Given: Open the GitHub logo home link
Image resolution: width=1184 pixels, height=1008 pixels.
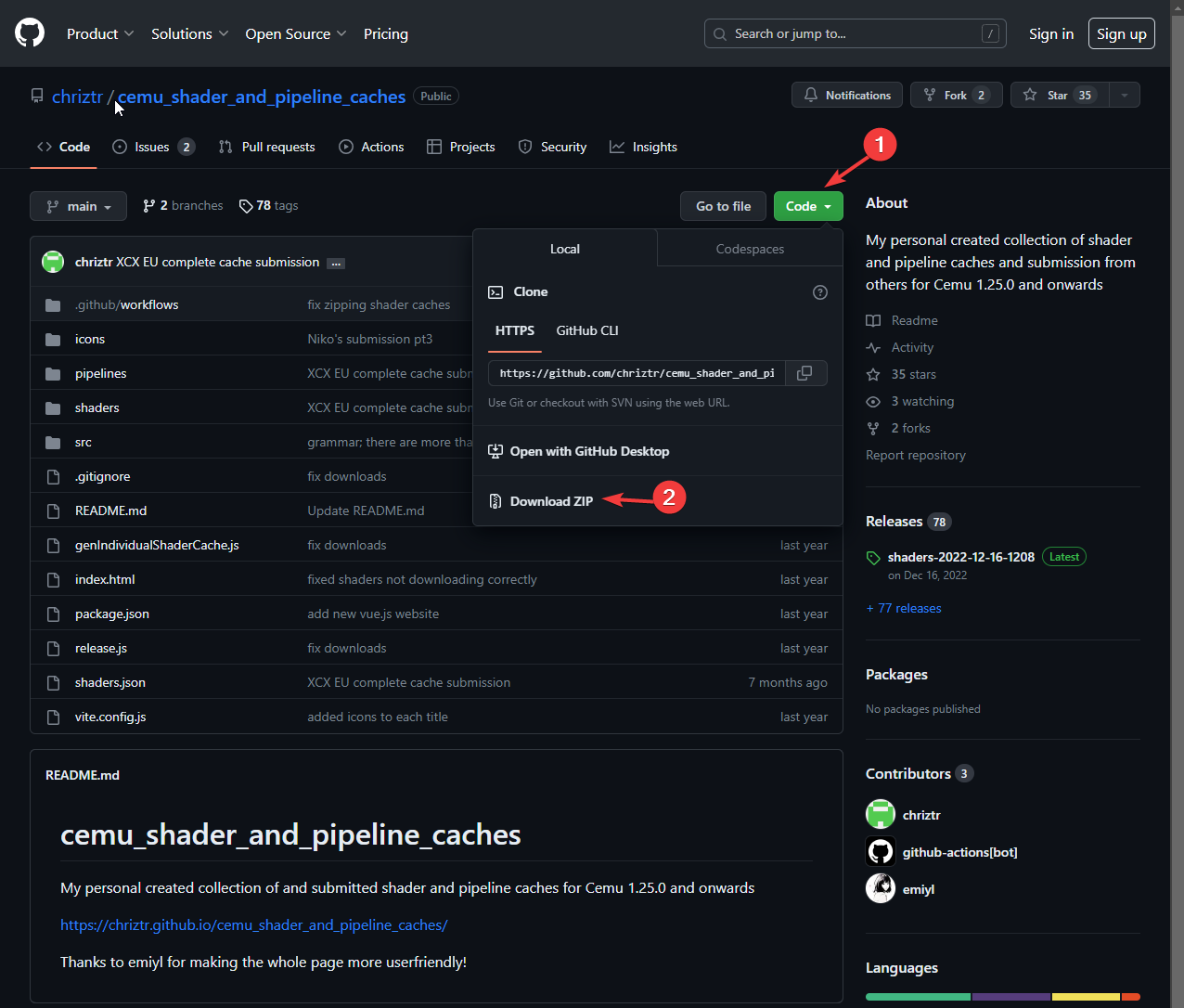Looking at the screenshot, I should coord(30,33).
